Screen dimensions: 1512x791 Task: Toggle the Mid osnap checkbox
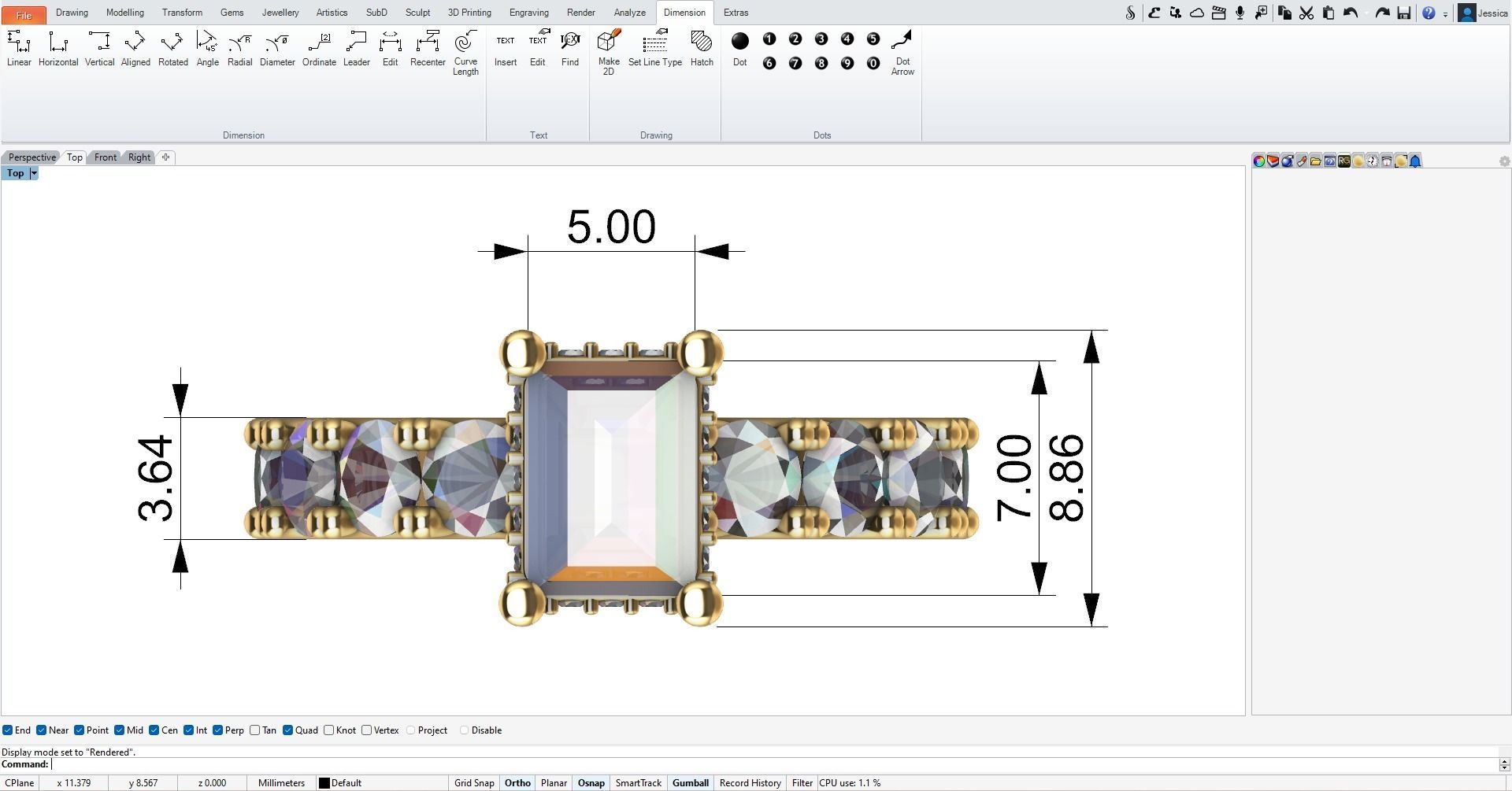pyautogui.click(x=119, y=730)
